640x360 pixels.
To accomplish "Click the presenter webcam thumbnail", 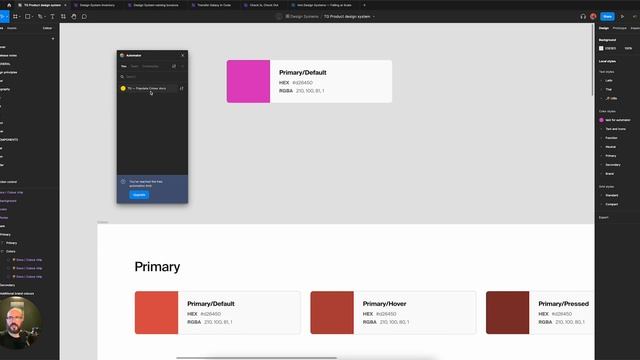I will pyautogui.click(x=20, y=322).
